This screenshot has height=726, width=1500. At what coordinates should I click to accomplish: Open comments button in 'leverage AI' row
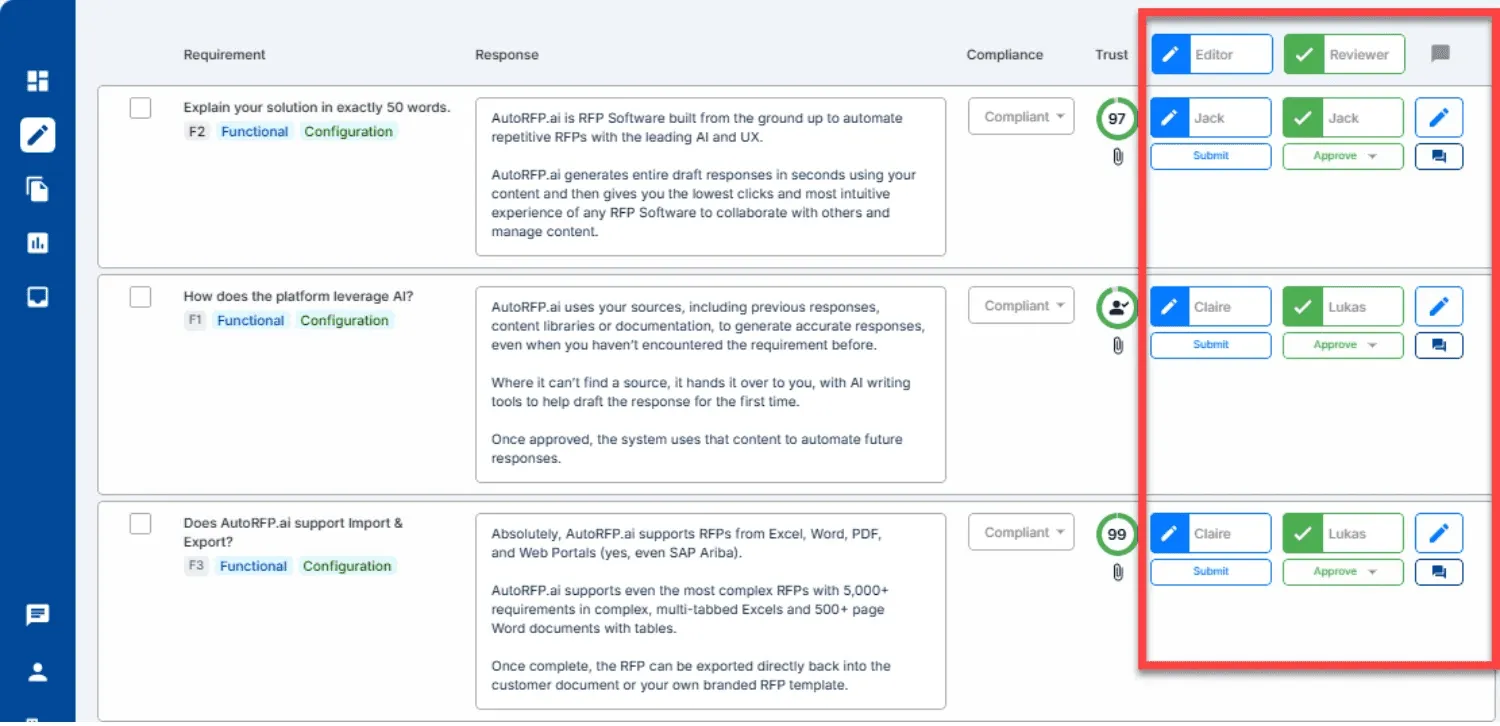click(x=1439, y=345)
